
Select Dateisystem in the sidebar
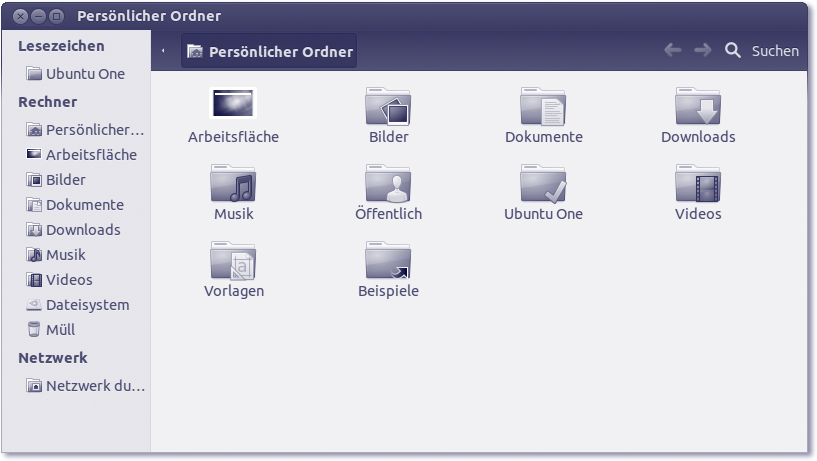tap(87, 305)
